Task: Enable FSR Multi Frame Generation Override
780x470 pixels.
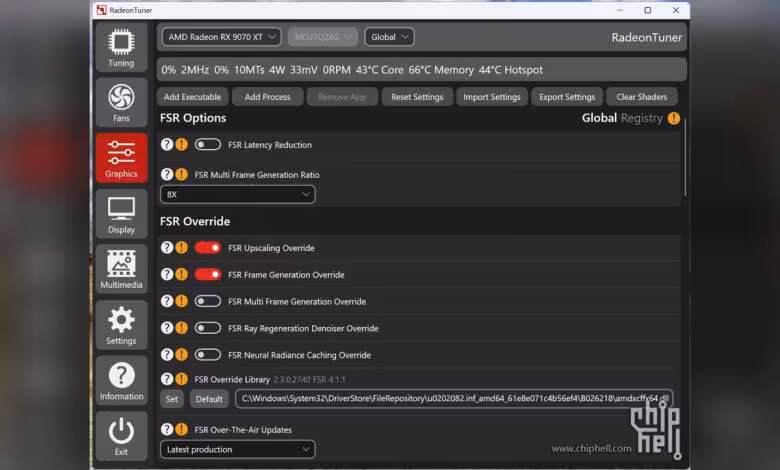Action: pyautogui.click(x=208, y=301)
